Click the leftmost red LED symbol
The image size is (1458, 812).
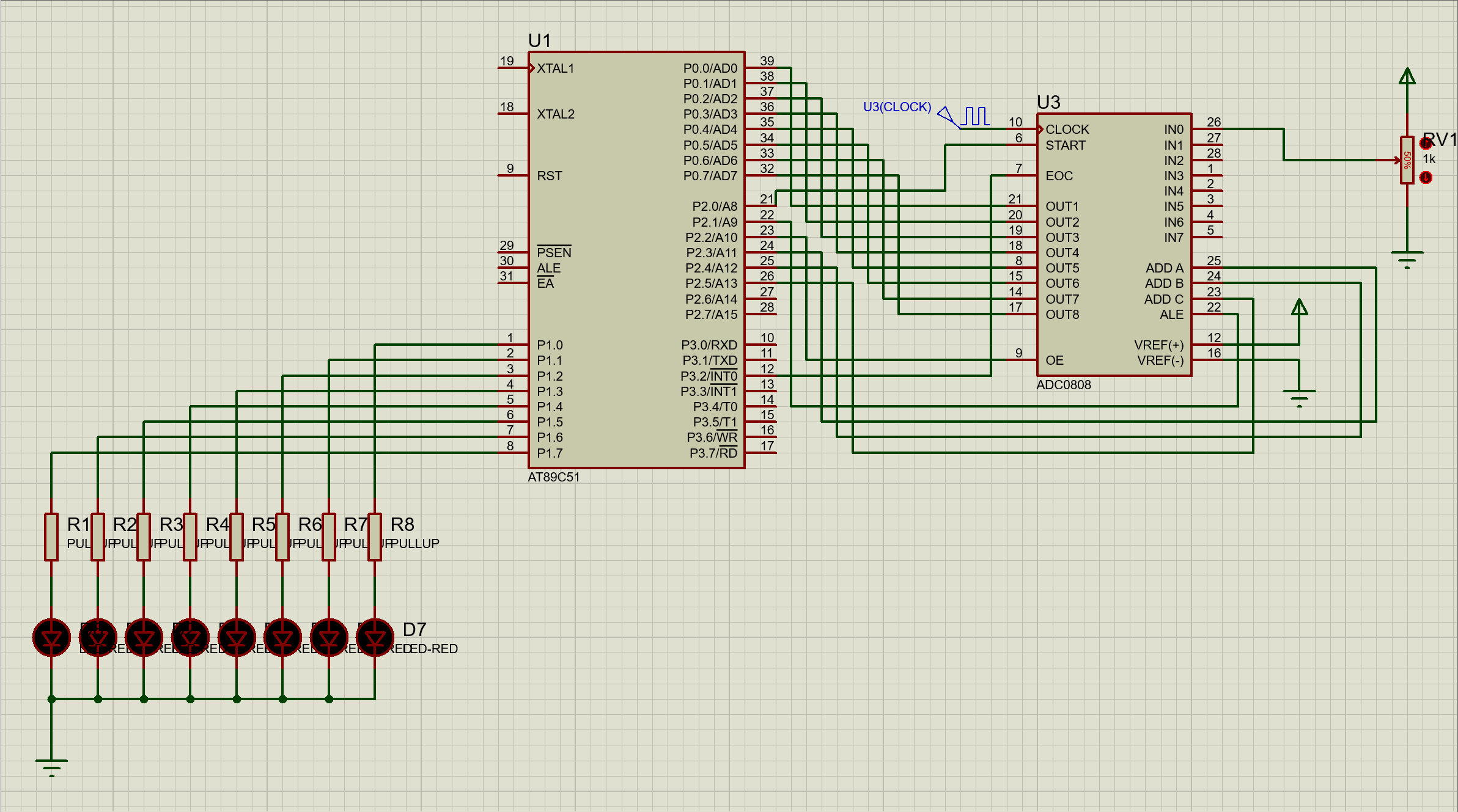pyautogui.click(x=51, y=637)
